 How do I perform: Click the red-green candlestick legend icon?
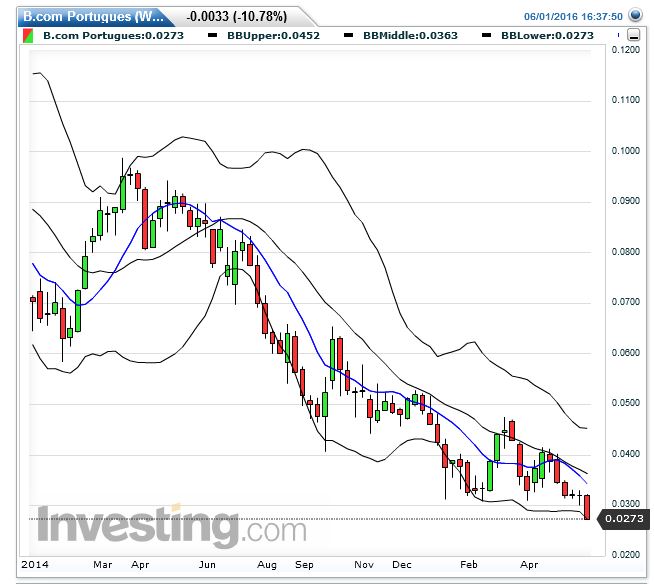click(x=28, y=35)
